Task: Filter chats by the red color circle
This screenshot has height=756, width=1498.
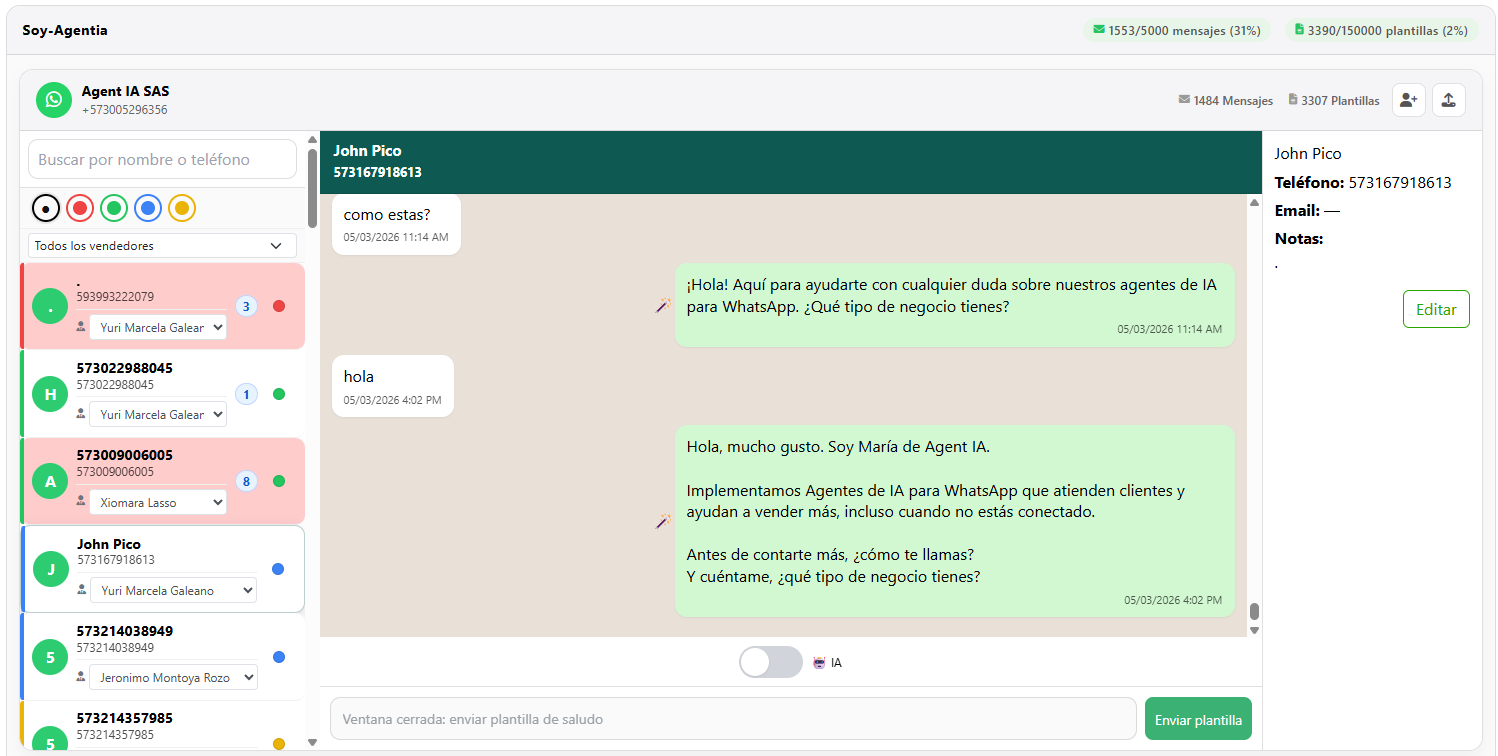Action: [x=80, y=208]
